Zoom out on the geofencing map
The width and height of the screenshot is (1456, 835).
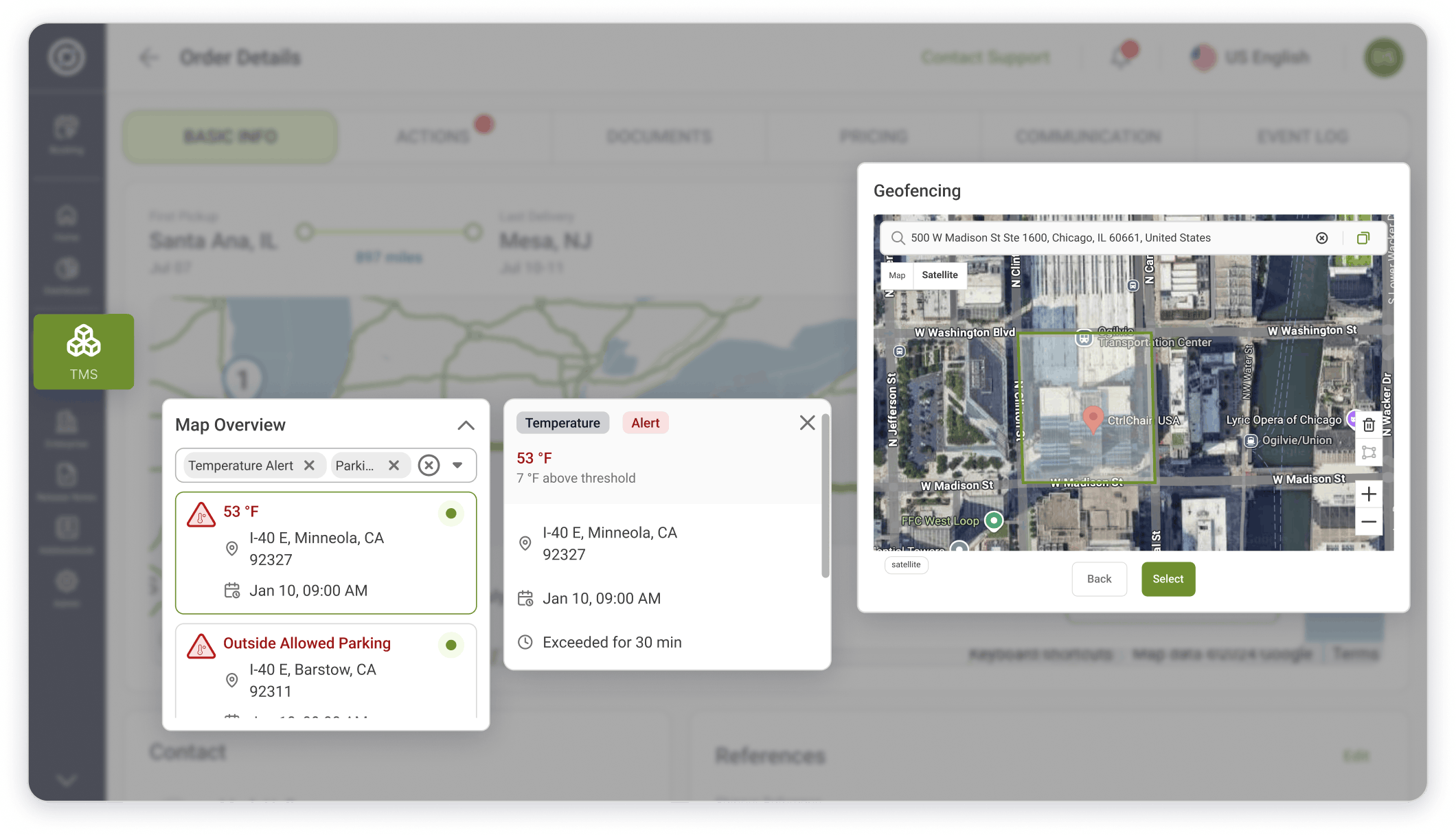tap(1369, 522)
